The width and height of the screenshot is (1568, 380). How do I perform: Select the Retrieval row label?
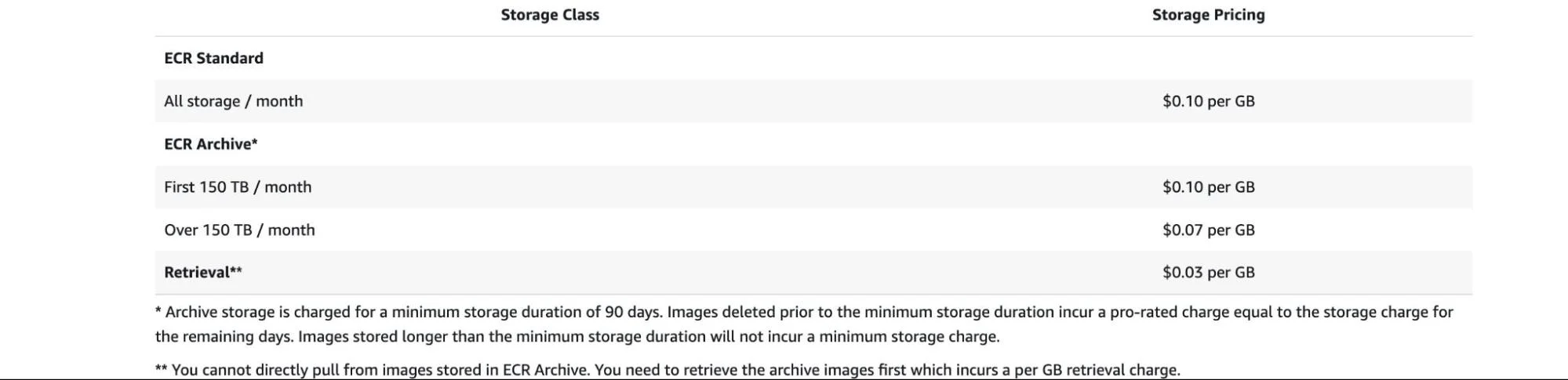202,273
